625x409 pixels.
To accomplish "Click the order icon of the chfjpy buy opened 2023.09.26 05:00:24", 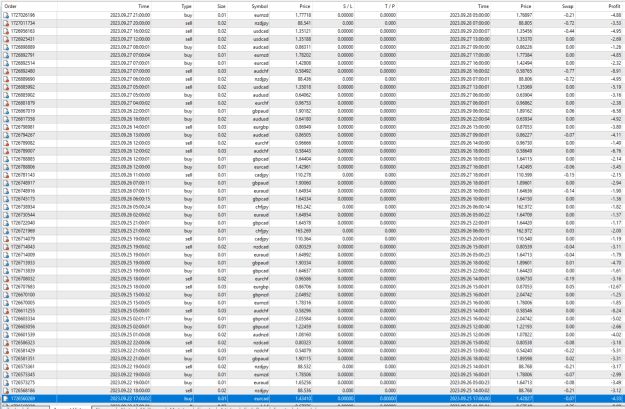I will coord(6,207).
